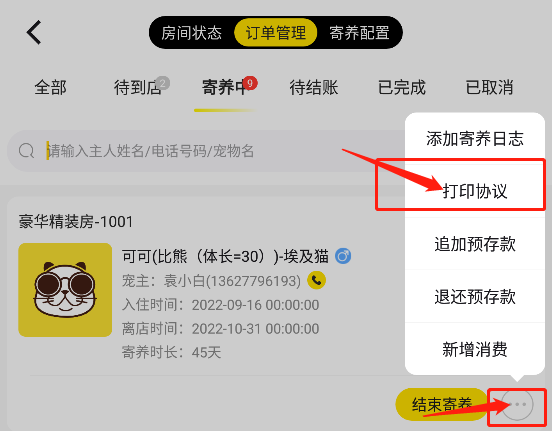Select 打印协议 in the popup menu
552x431 pixels.
(x=475, y=191)
